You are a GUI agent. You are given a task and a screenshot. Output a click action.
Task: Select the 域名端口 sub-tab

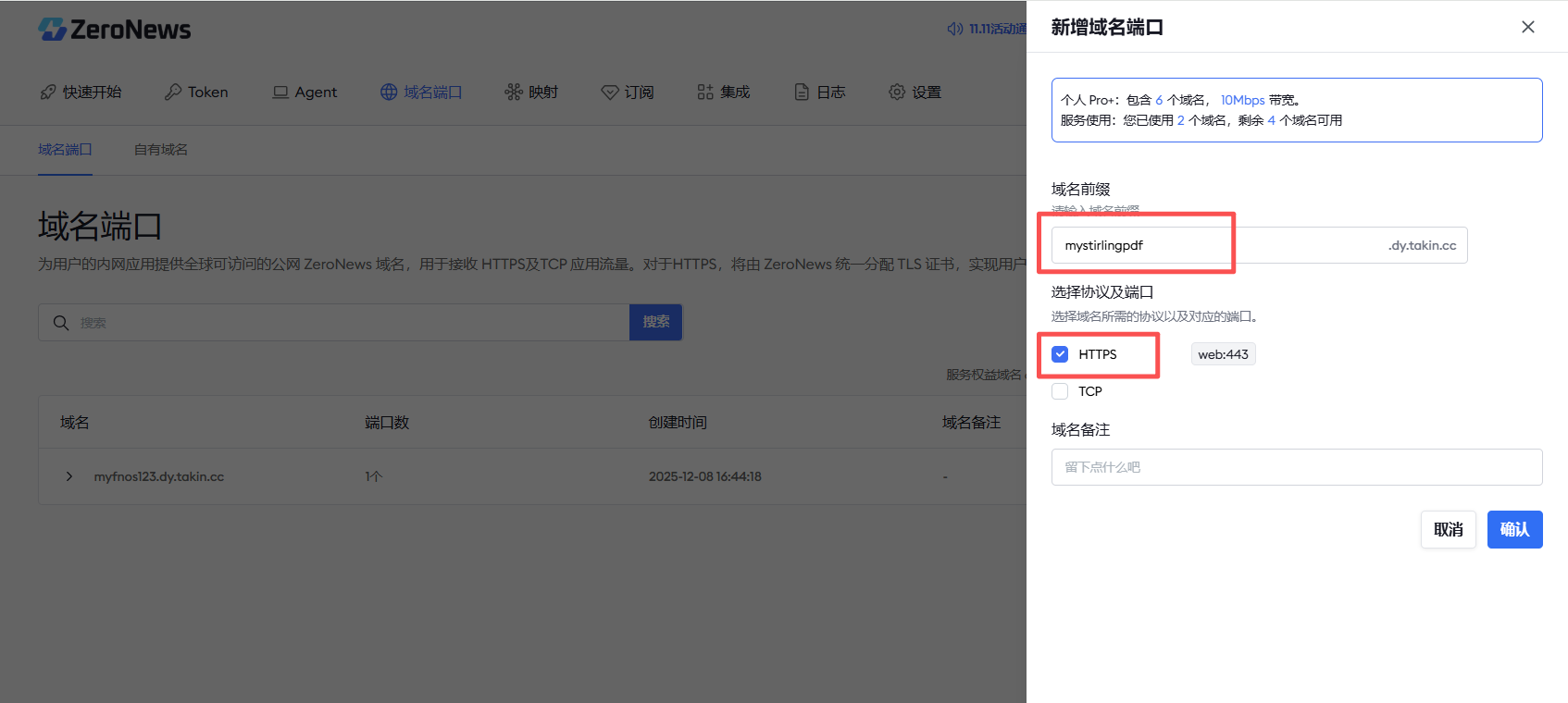[65, 150]
